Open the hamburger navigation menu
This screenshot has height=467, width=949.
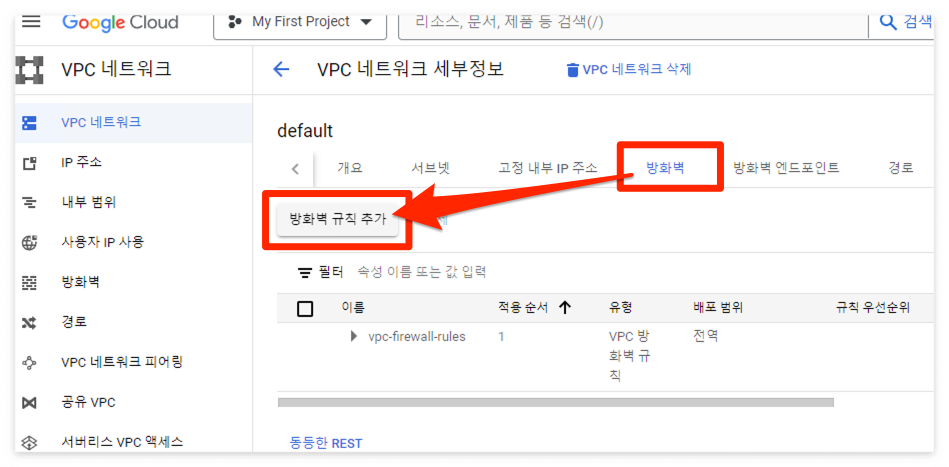tap(31, 22)
